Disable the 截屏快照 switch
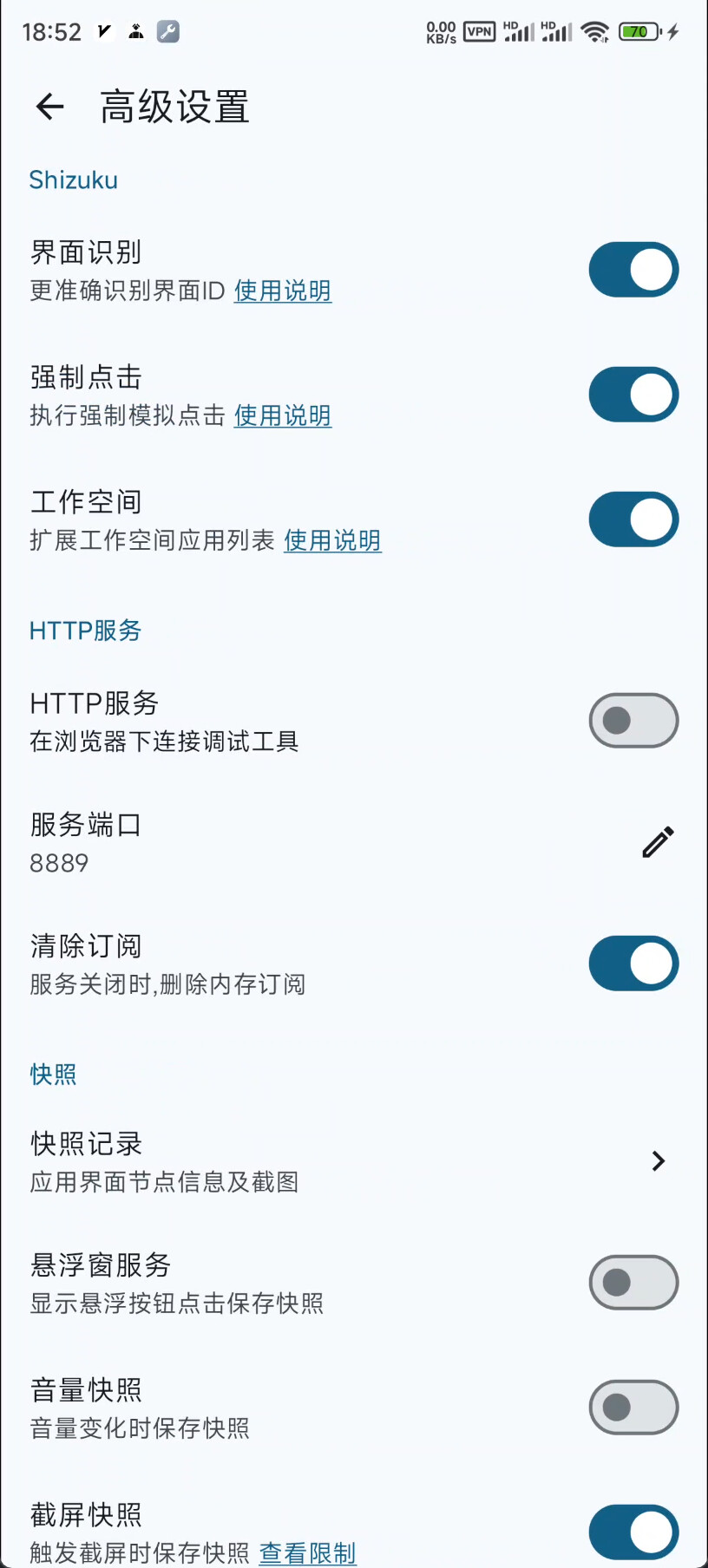 [x=633, y=1532]
